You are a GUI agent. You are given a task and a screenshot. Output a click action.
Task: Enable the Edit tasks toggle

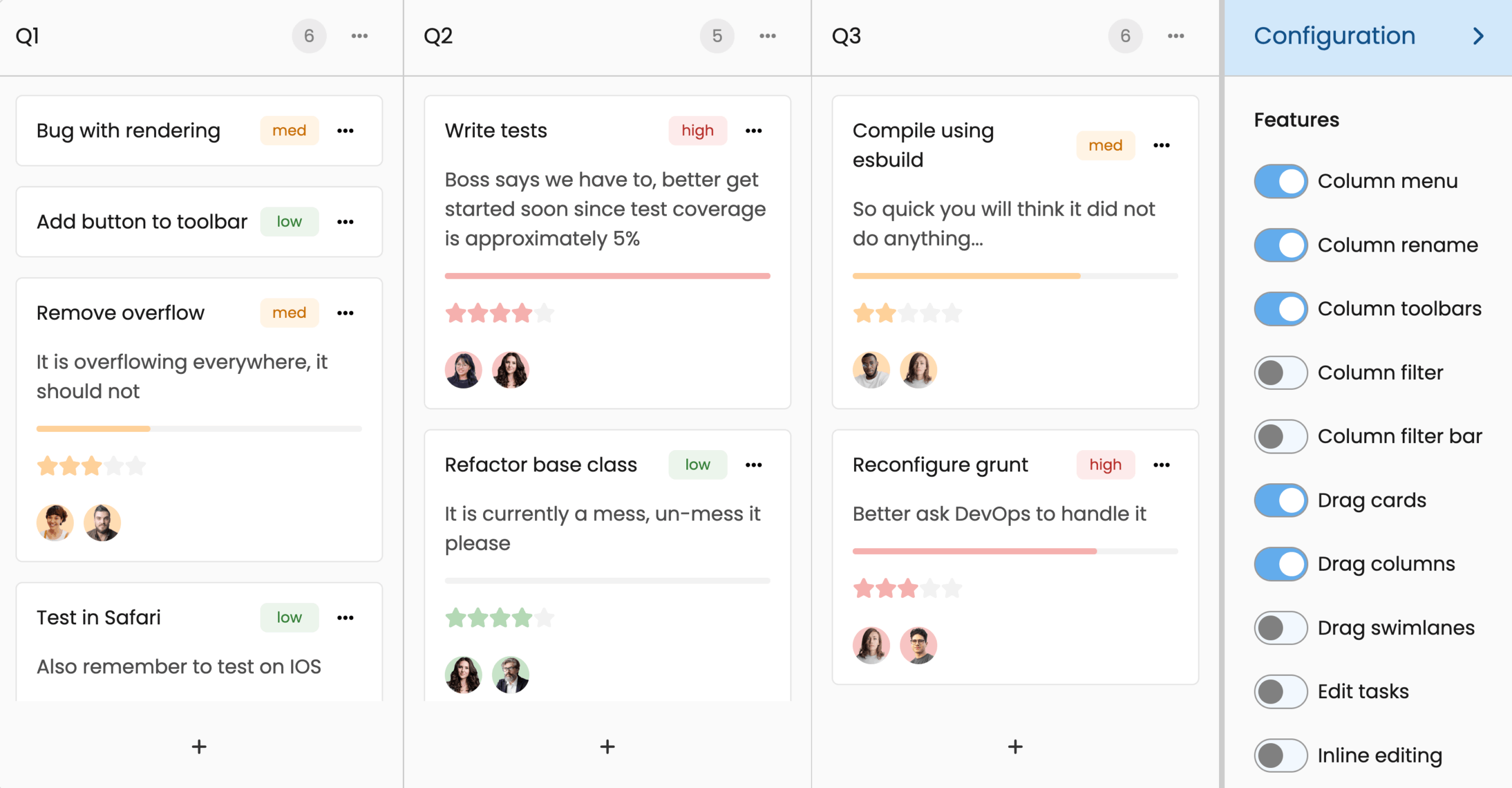1280,691
